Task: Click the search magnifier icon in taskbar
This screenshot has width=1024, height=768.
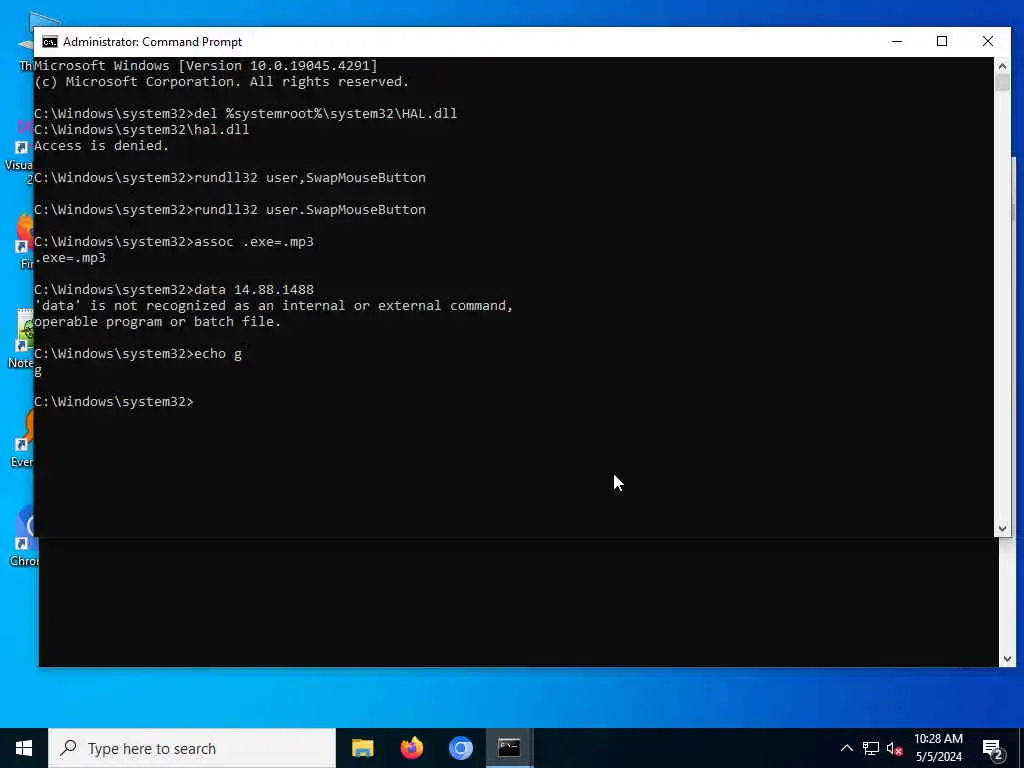Action: (x=68, y=748)
